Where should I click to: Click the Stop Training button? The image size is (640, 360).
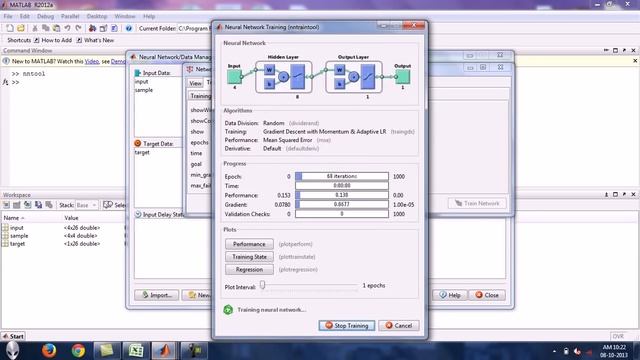click(347, 326)
